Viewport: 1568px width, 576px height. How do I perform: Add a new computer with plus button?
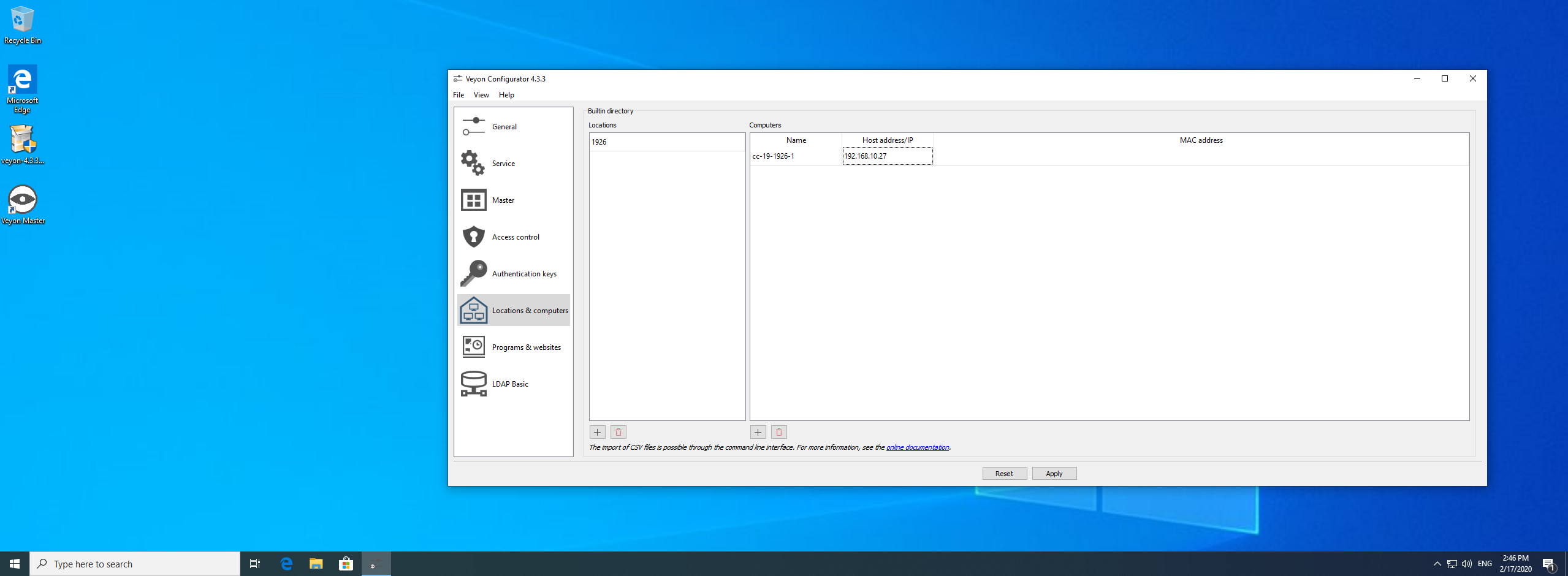758,432
